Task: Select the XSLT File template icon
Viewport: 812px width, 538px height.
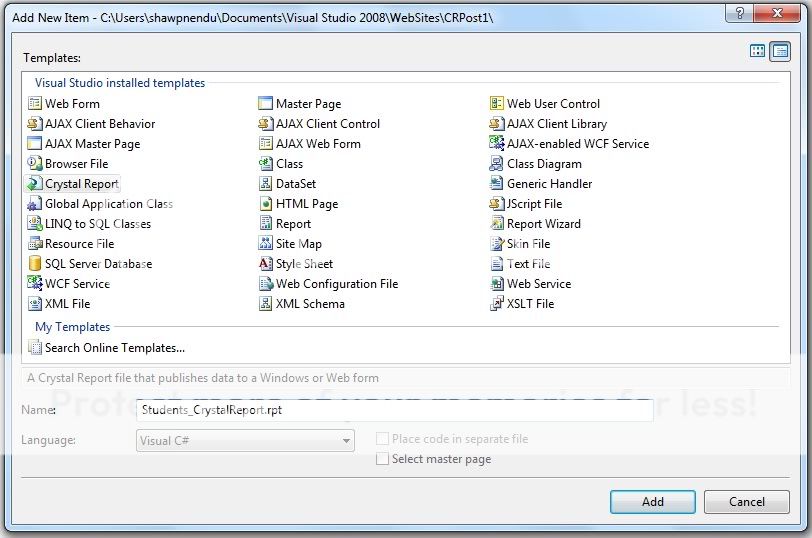Action: [x=497, y=303]
